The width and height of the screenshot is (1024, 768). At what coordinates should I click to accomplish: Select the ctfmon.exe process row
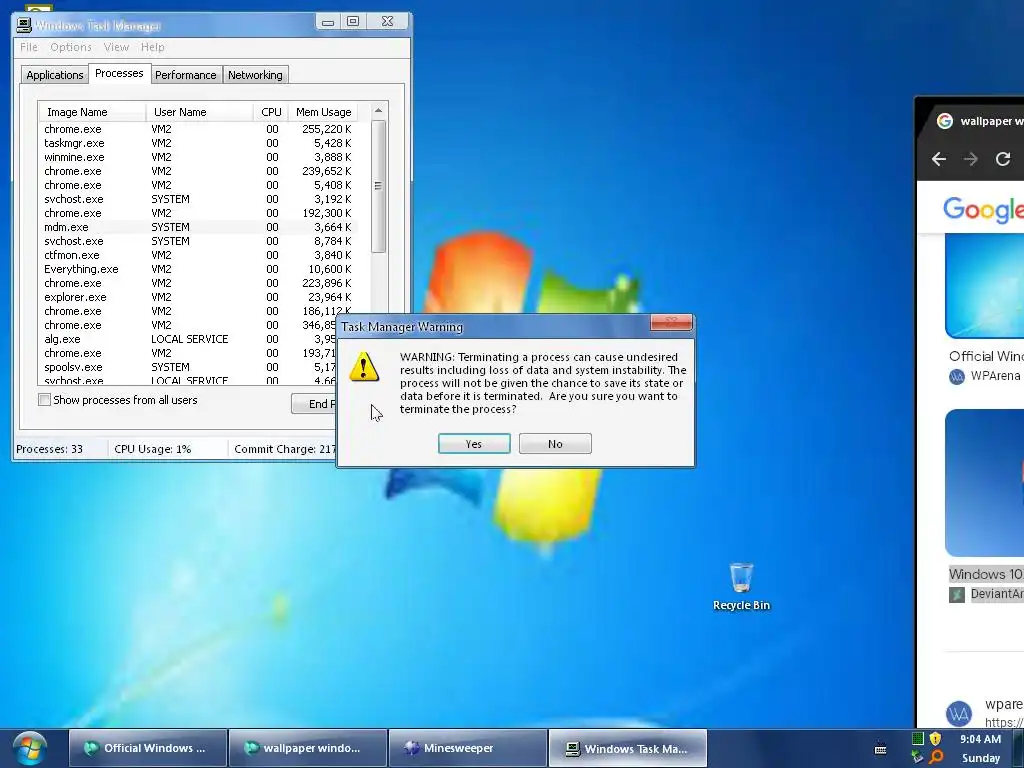198,255
